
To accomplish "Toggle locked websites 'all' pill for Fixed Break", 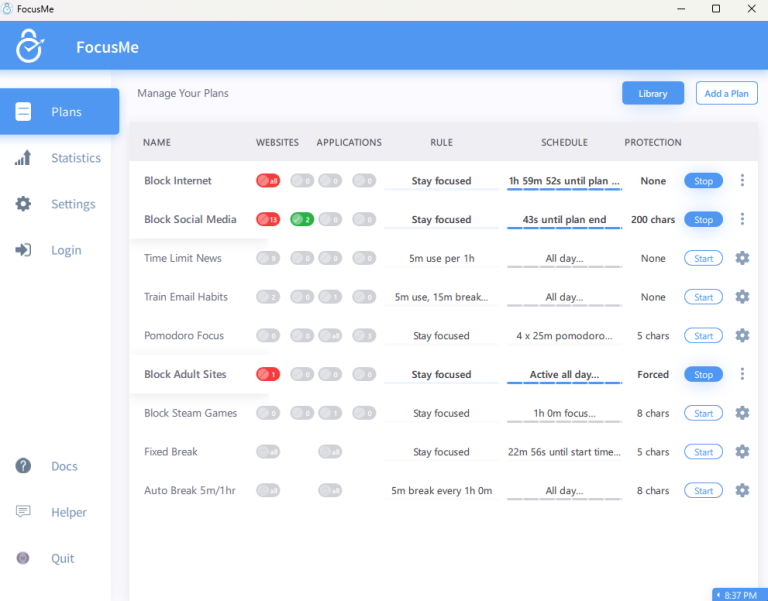I will pyautogui.click(x=268, y=452).
